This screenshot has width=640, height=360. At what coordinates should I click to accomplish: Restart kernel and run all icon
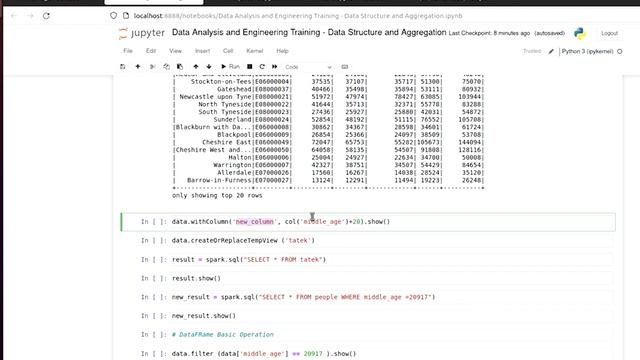click(x=275, y=67)
